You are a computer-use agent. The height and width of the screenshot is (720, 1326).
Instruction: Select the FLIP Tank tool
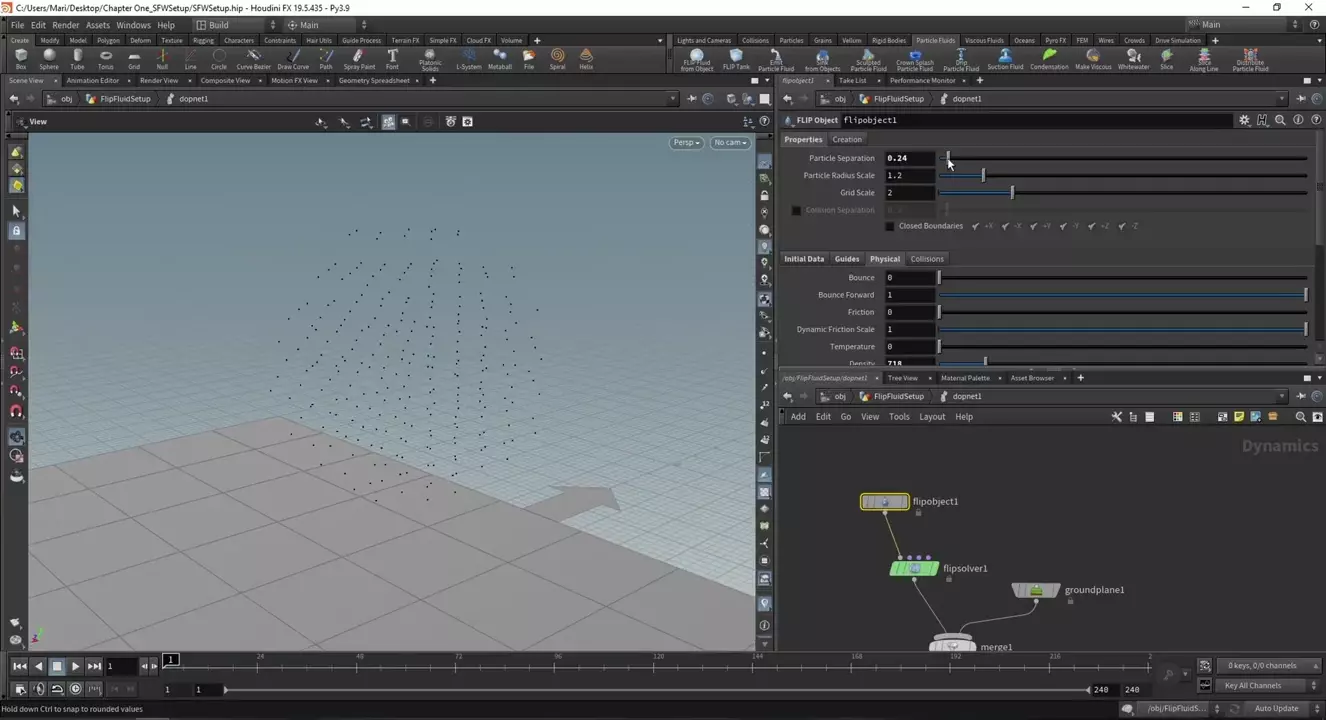point(736,58)
